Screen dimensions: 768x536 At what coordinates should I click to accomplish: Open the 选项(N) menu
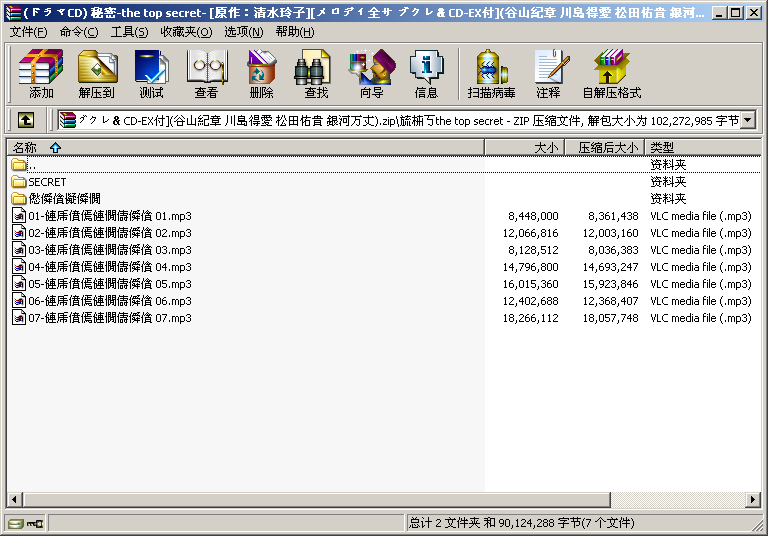pyautogui.click(x=243, y=32)
